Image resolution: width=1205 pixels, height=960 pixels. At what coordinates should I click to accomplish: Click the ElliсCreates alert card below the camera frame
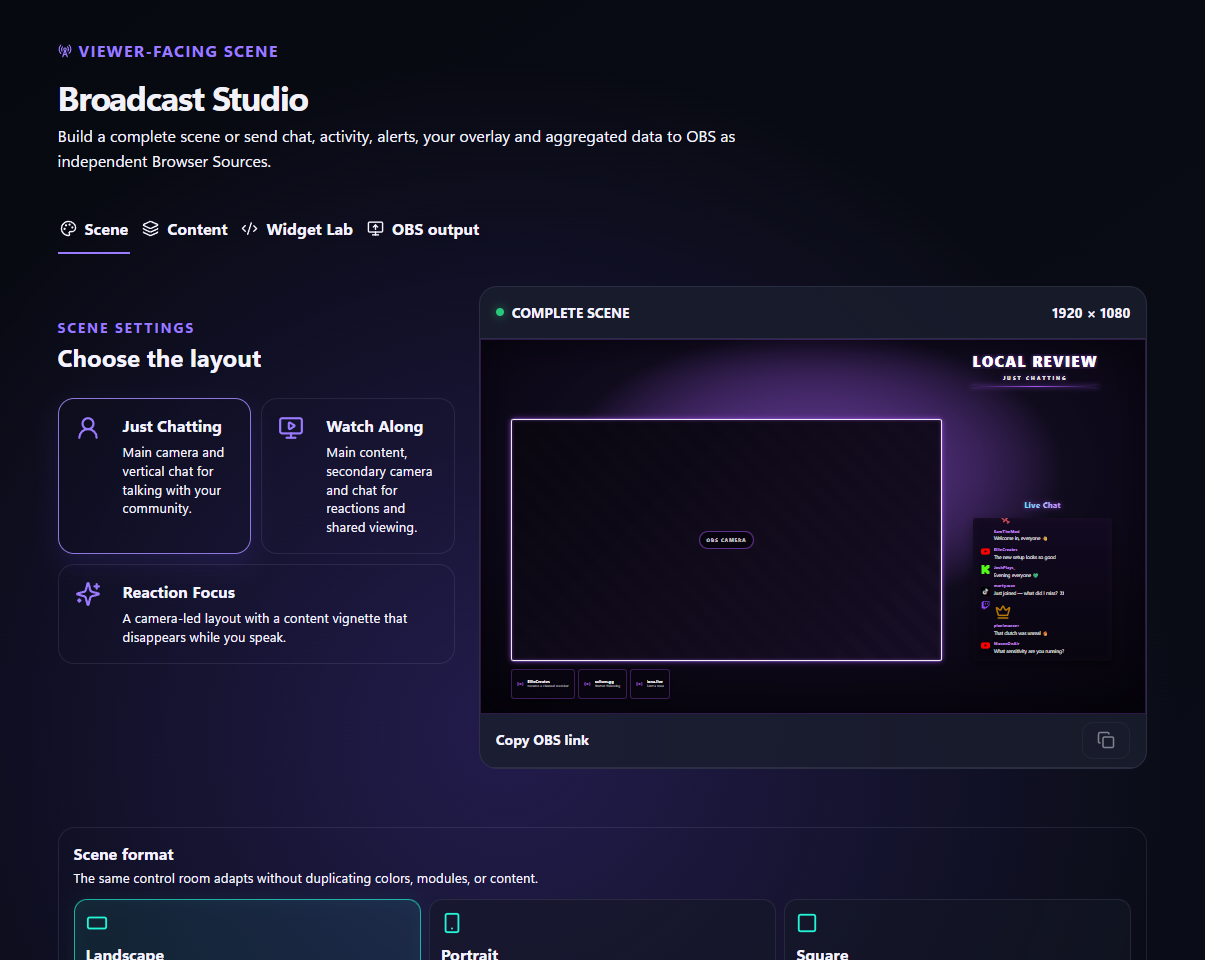[x=543, y=684]
